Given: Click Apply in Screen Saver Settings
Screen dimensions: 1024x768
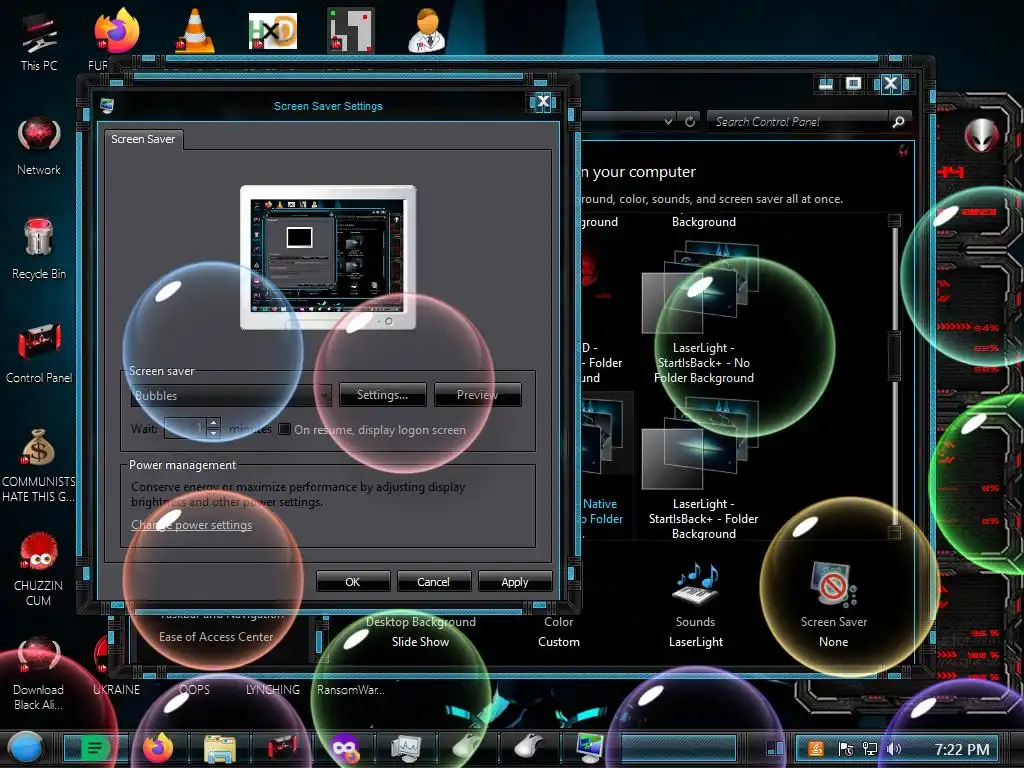Looking at the screenshot, I should click(515, 581).
